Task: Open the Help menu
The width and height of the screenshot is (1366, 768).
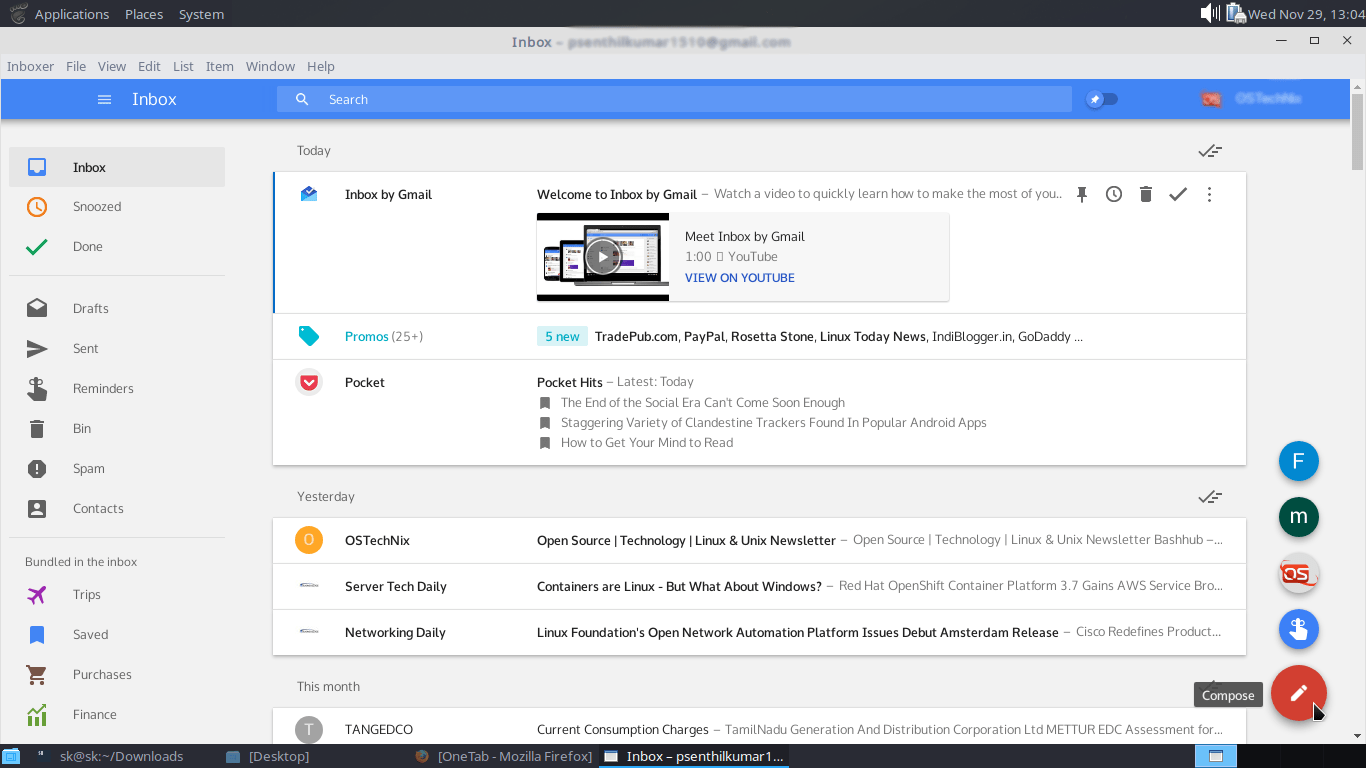Action: (321, 66)
